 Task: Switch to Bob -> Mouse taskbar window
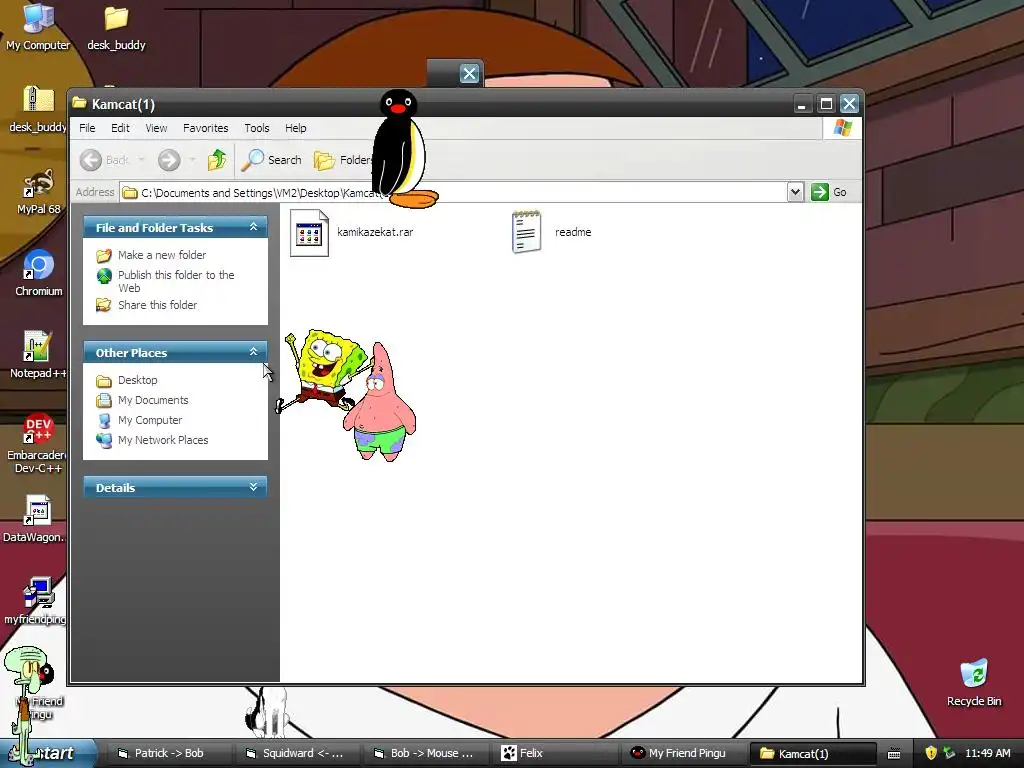tap(423, 753)
